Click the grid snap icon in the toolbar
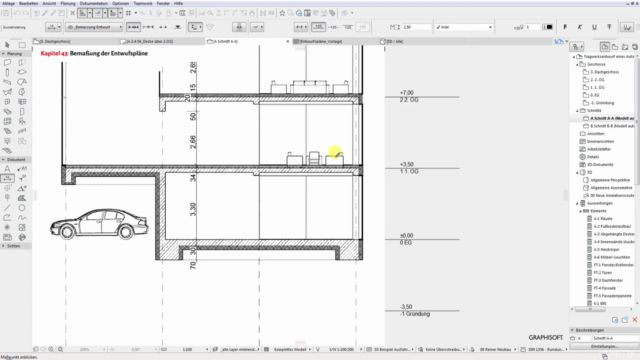640x360 pixels. point(128,13)
